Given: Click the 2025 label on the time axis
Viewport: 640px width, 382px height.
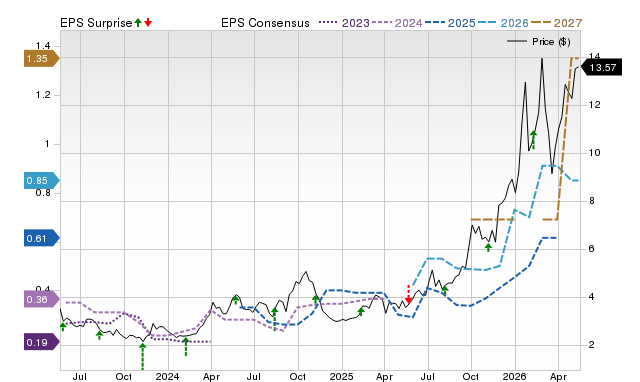Looking at the screenshot, I should [x=341, y=376].
